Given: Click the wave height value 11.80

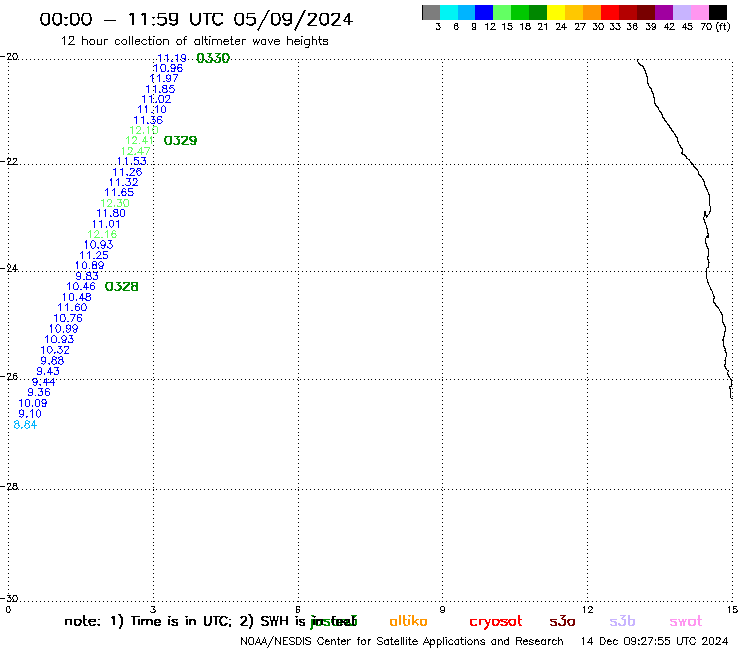Looking at the screenshot, I should coord(111,213).
